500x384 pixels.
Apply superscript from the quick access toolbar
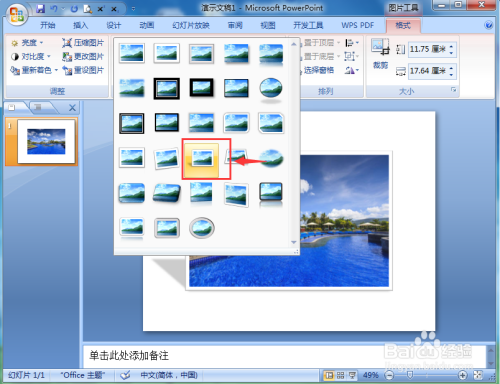(x=100, y=9)
